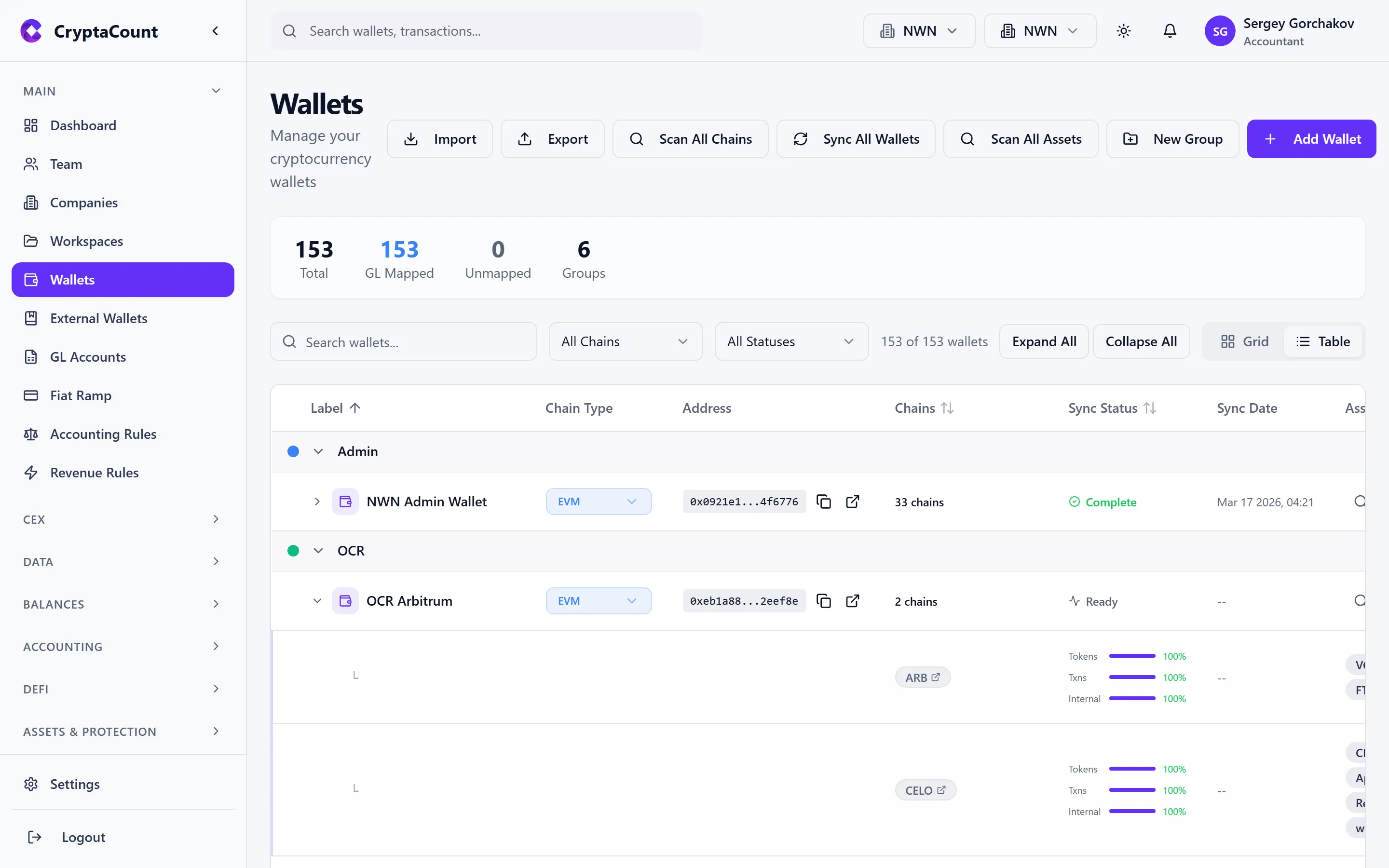Open the All Chains dropdown

point(625,341)
